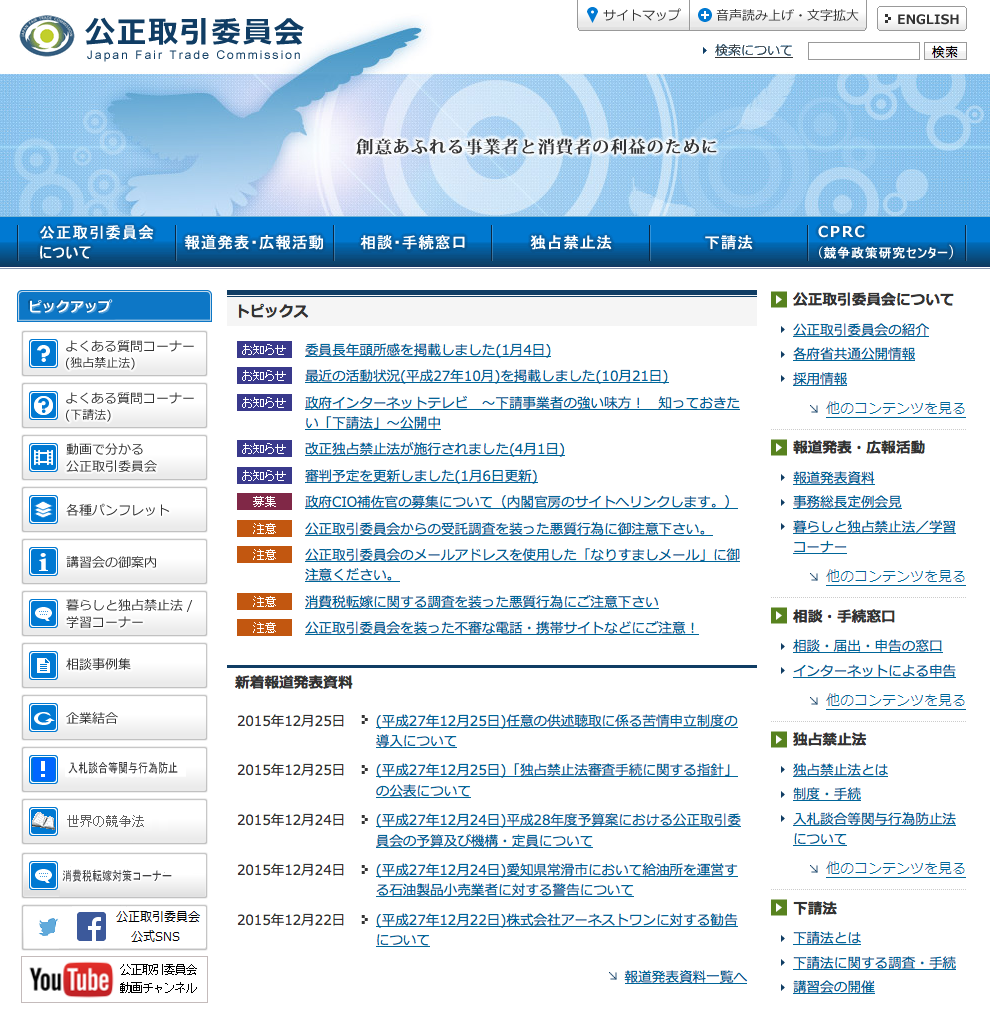Click film icon for 動画で分かる公正取引委員会
Screen dimensions: 990x1009
pos(43,458)
